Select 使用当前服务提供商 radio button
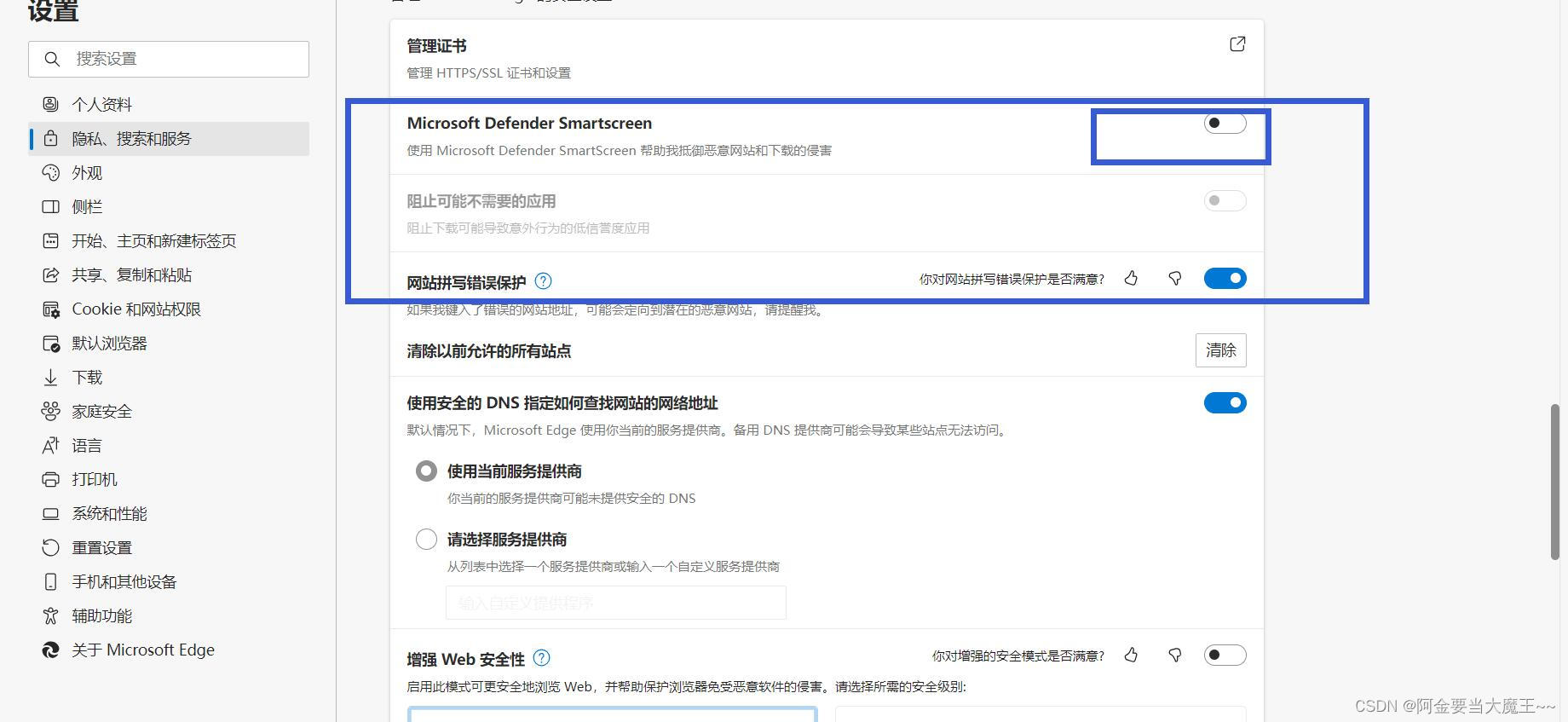The height and width of the screenshot is (722, 1568). pos(426,471)
